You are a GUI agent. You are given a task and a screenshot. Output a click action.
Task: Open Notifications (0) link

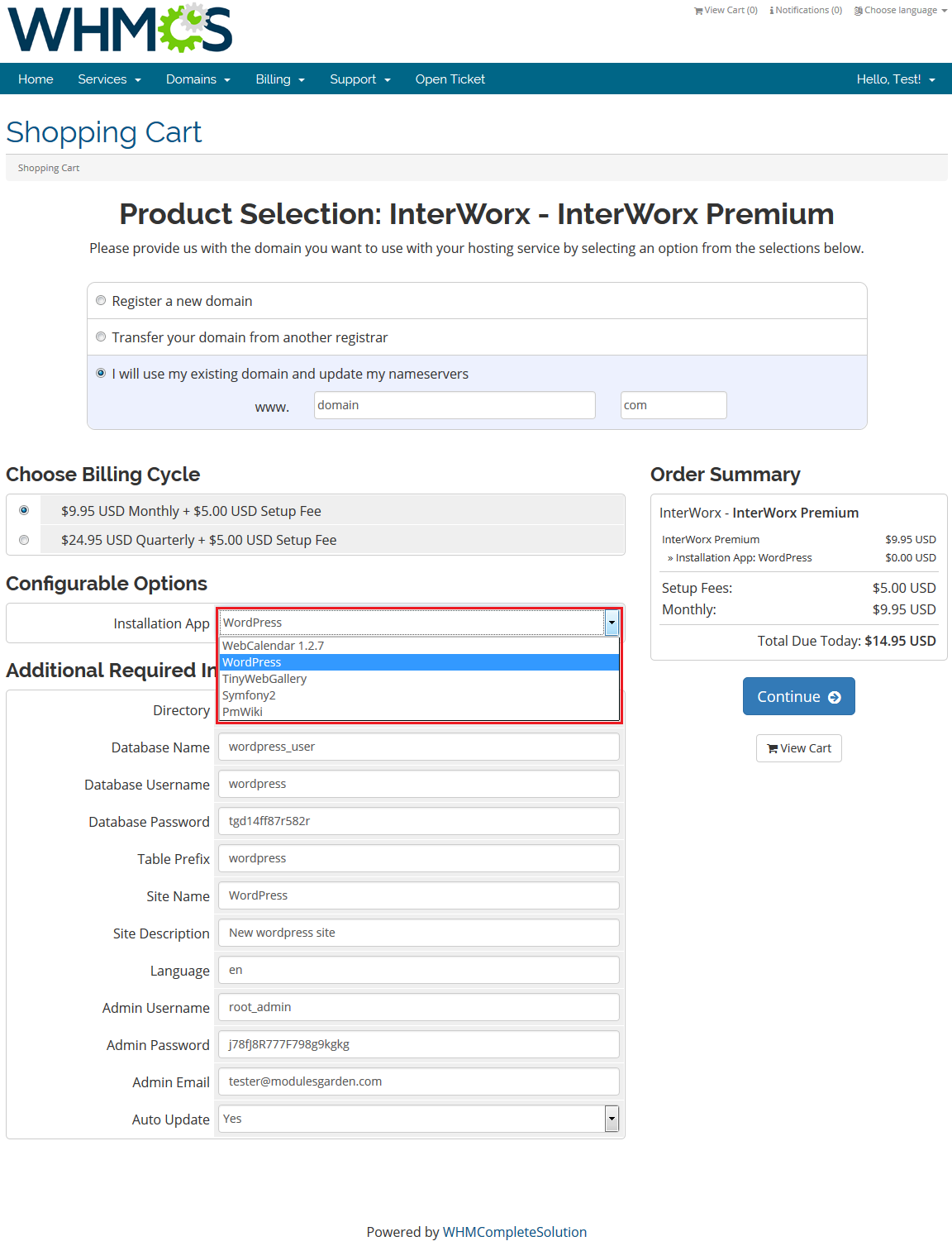[806, 11]
